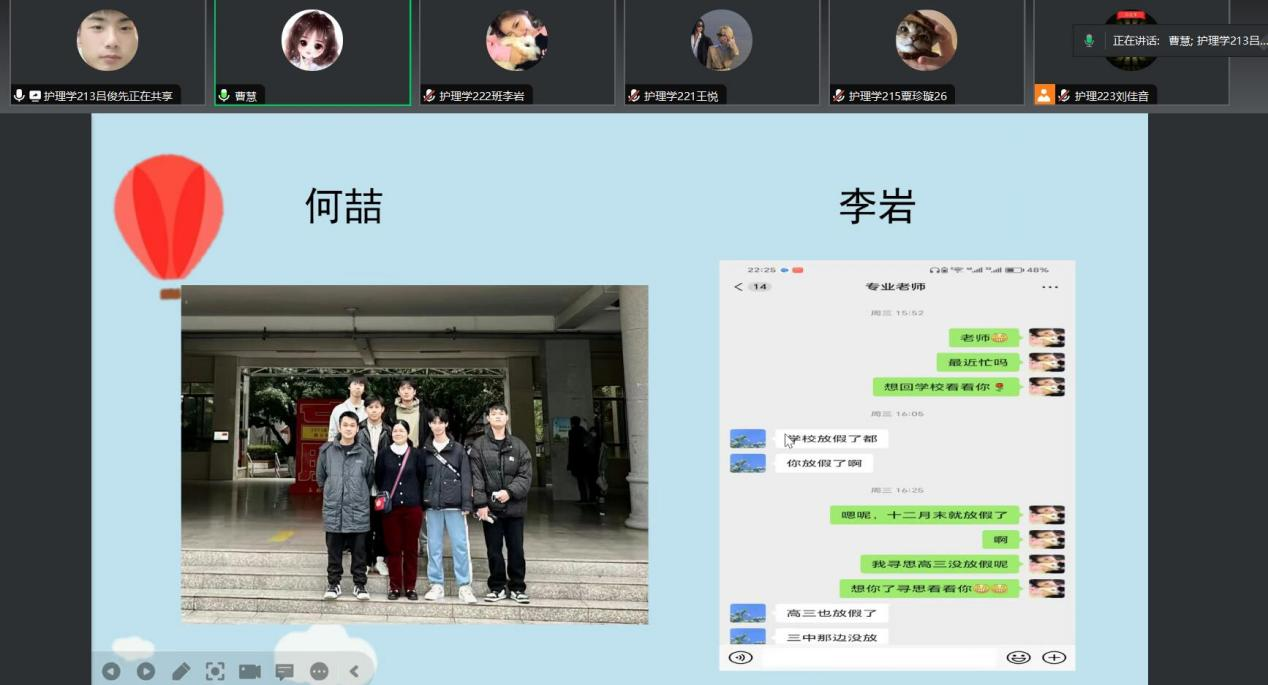Collapse the slide toolbar with left chevron
The height and width of the screenshot is (685, 1268).
coord(354,671)
